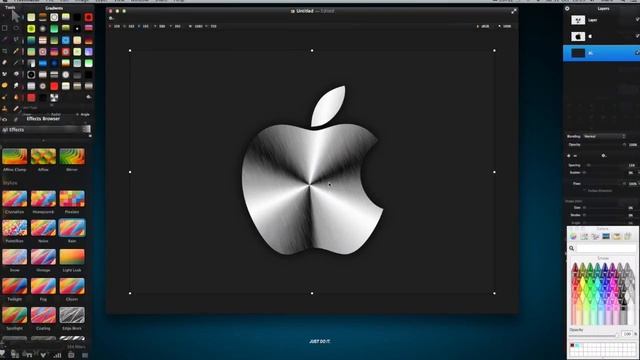640x360 pixels.
Task: Select the Eraser tool
Action: pyautogui.click(x=4, y=62)
